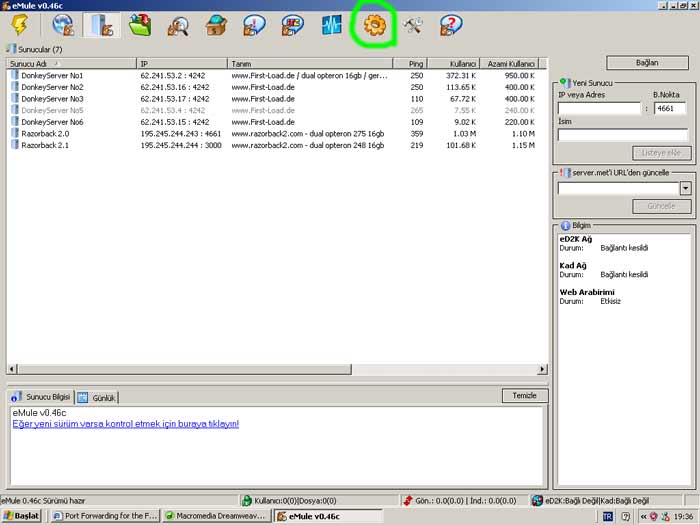Click the lightning bolt Connect icon

pyautogui.click(x=20, y=25)
